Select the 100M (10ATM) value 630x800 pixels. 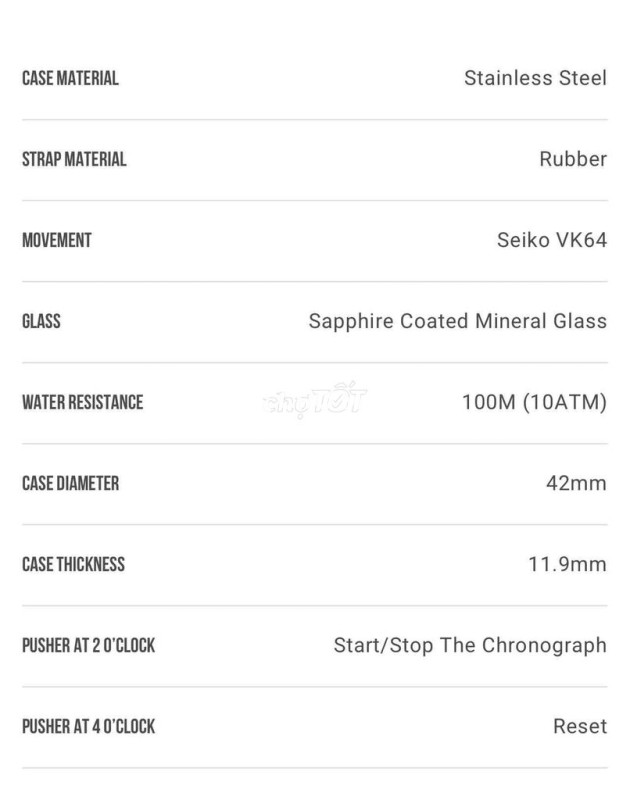535,403
